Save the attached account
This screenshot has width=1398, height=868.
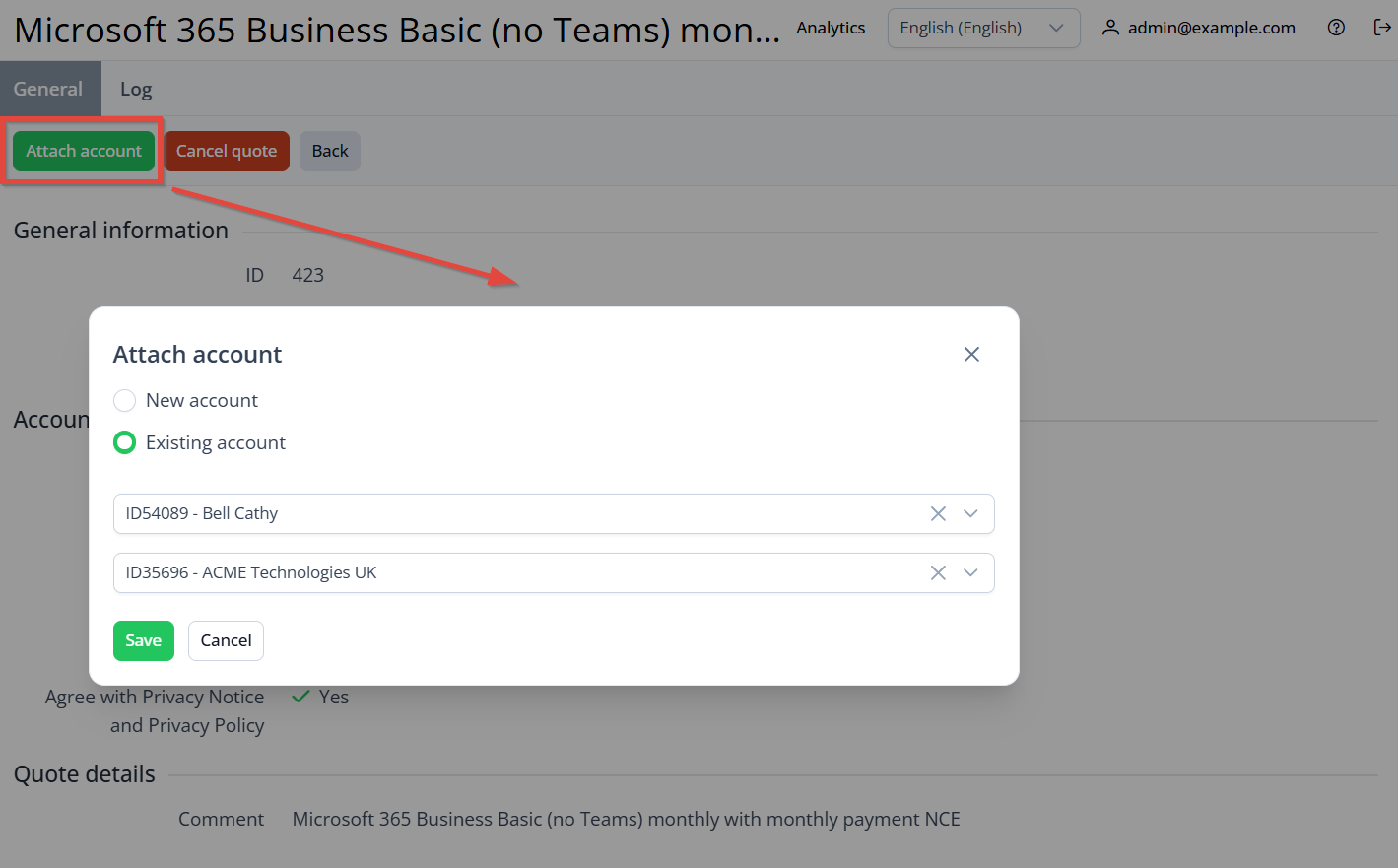click(144, 640)
